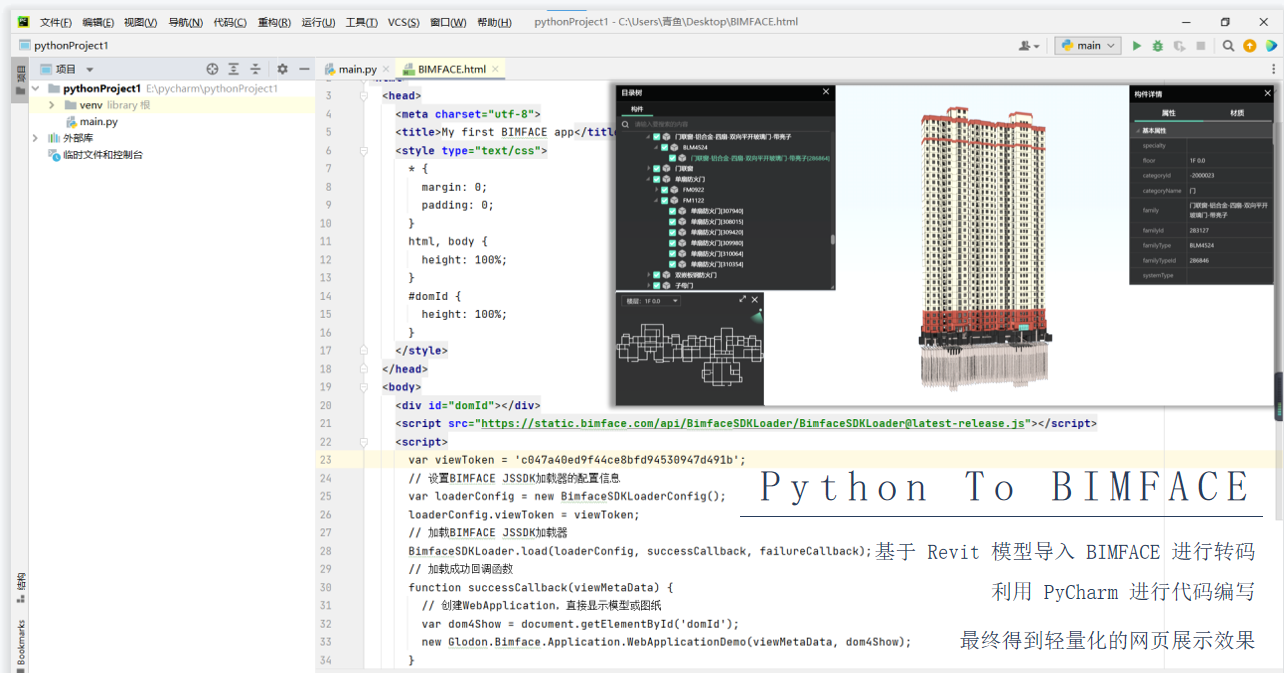The image size is (1284, 673).
Task: Run with coverage using the shield icon
Action: [x=1179, y=45]
